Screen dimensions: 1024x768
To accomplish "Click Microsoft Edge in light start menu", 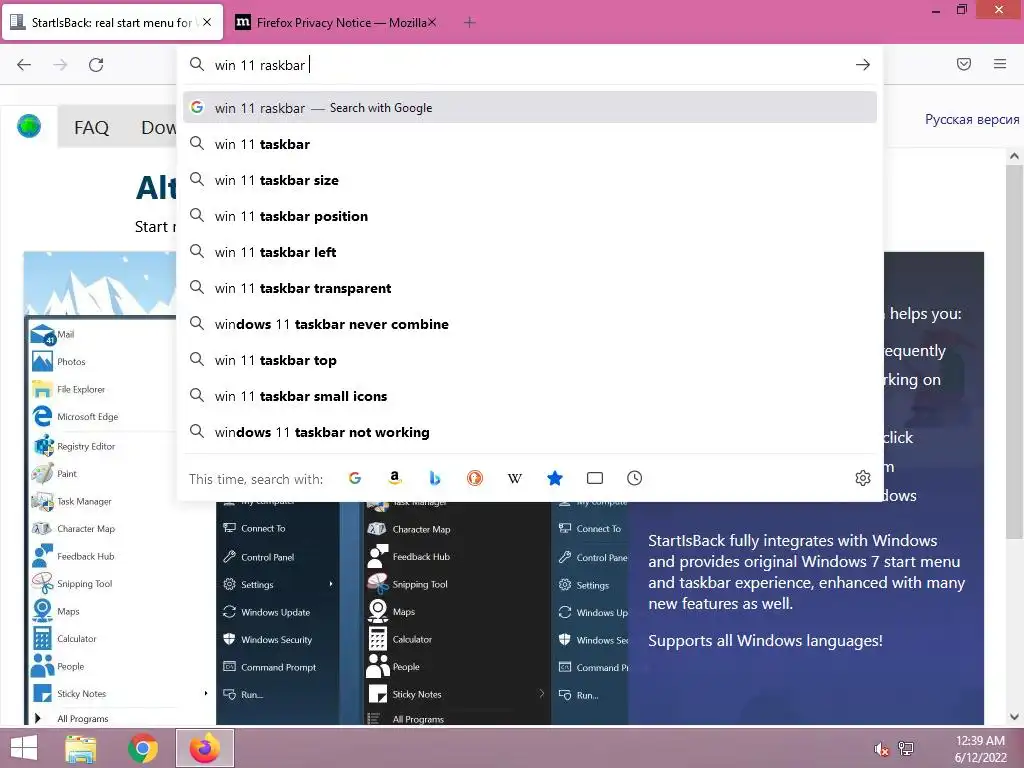I will click(88, 417).
